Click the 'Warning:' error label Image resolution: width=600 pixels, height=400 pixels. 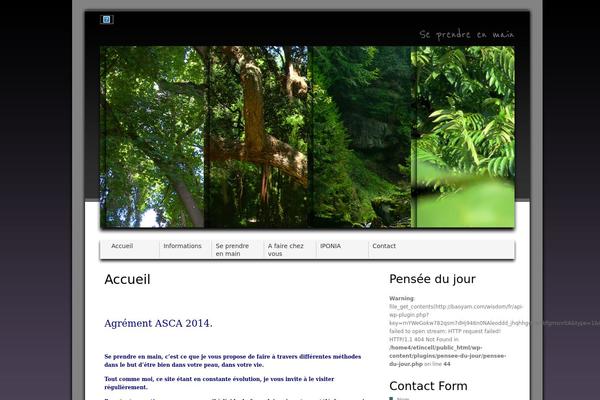402,298
